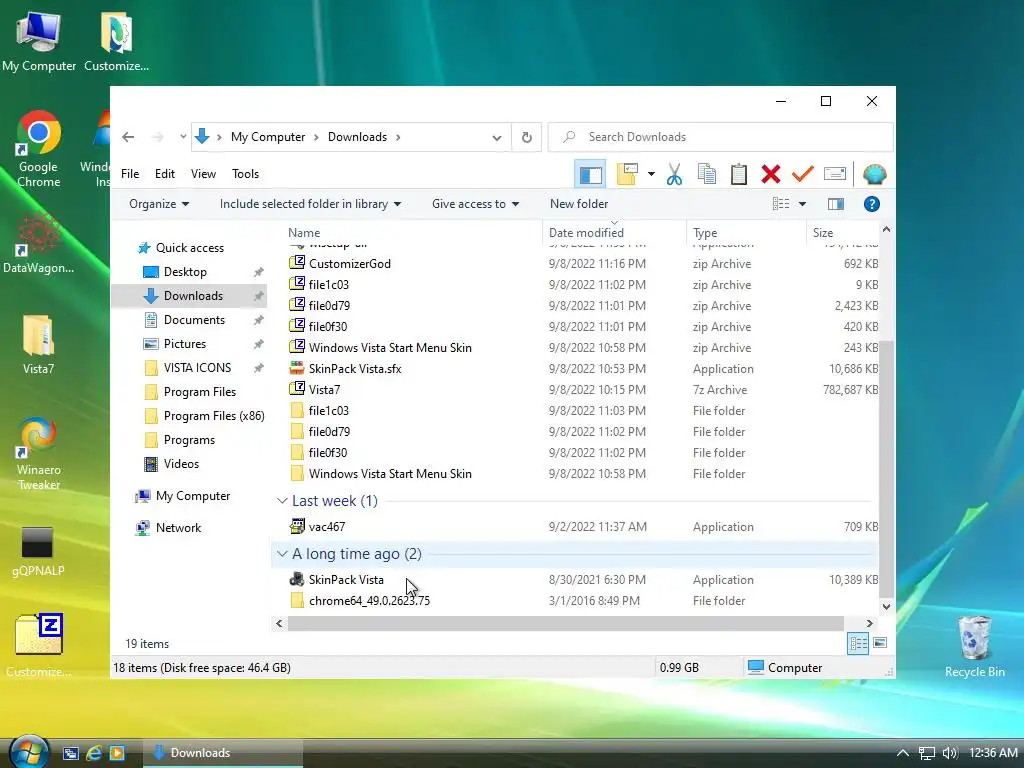This screenshot has height=768, width=1024.
Task: Open the view options dropdown arrow
Action: [802, 204]
